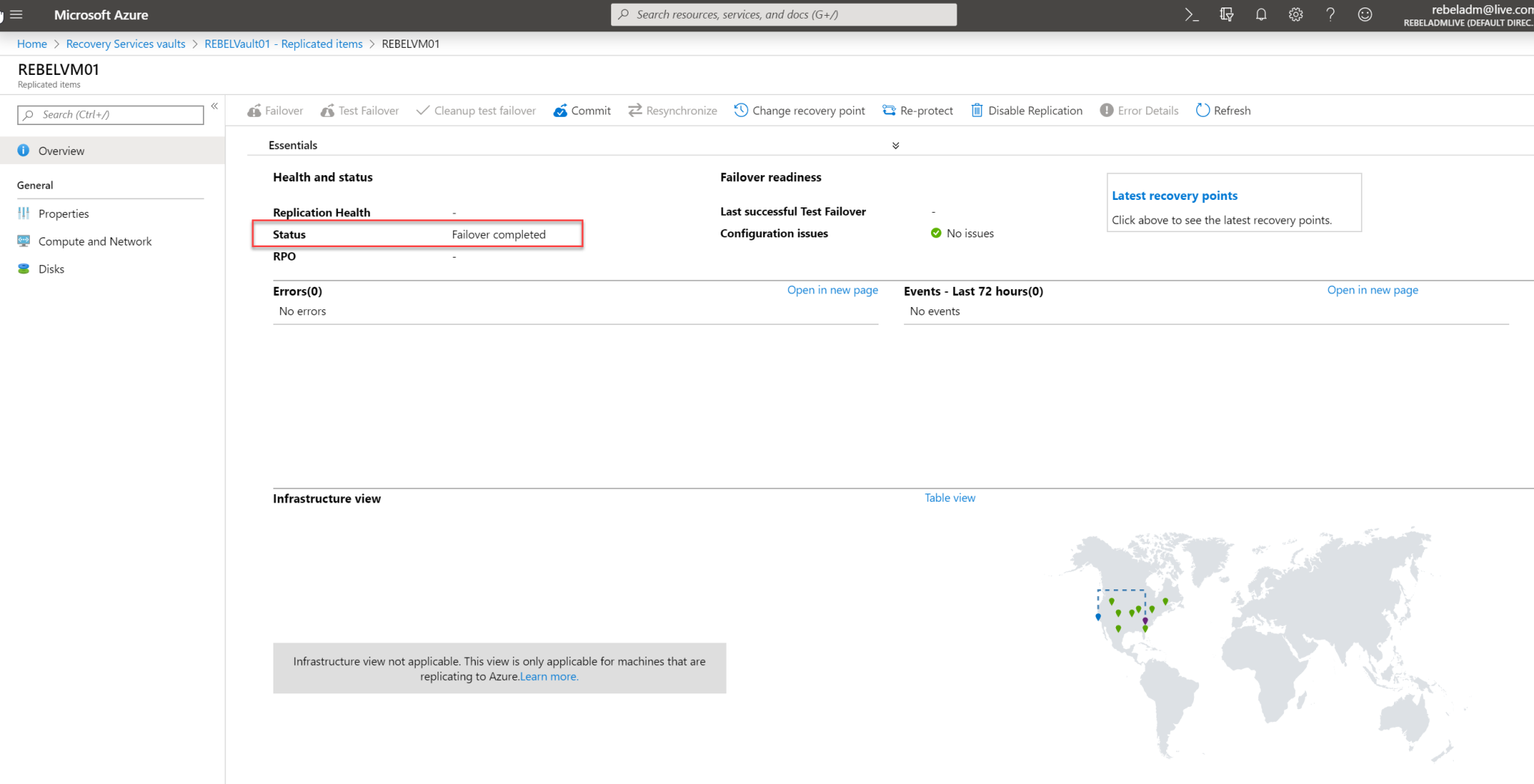Screen dimensions: 1534x784
Task: Collapse the left navigation pane
Action: coord(214,106)
